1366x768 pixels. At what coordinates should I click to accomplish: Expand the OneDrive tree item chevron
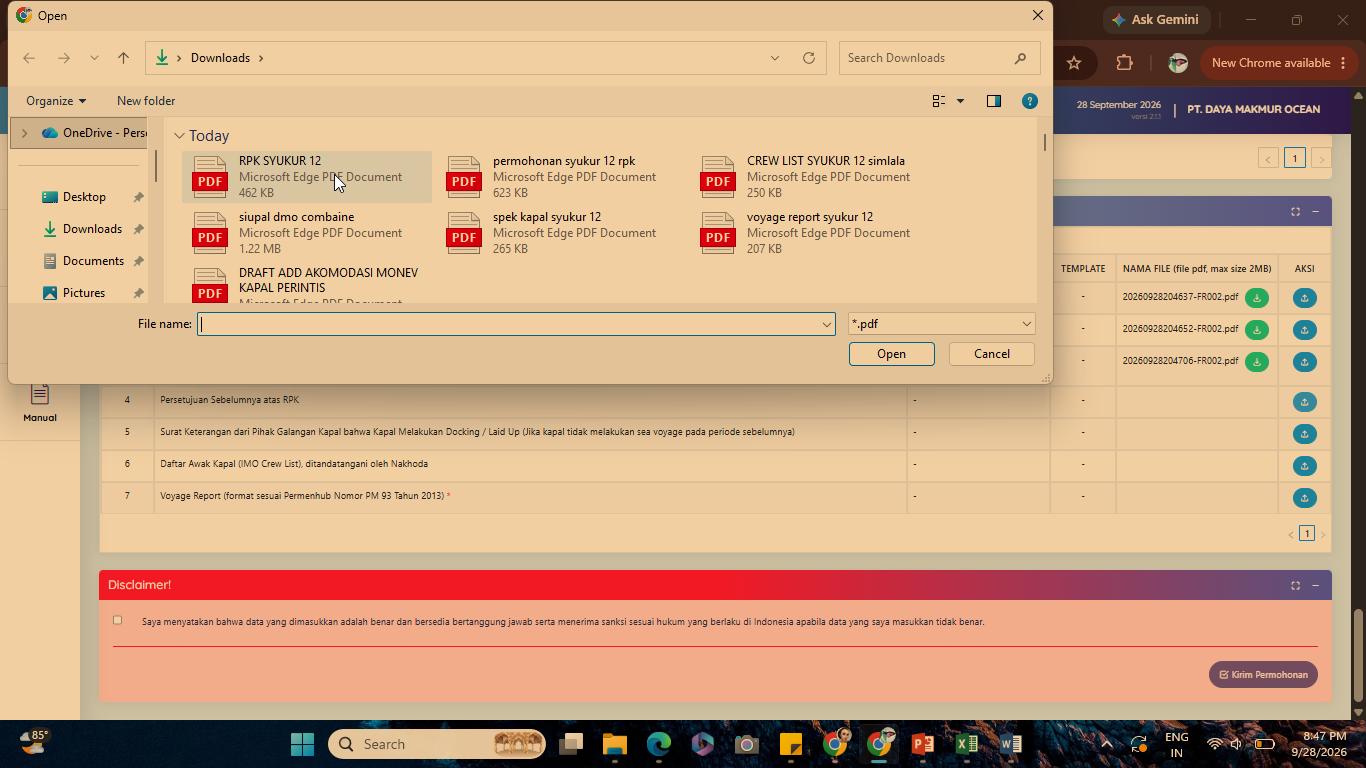pyautogui.click(x=25, y=133)
